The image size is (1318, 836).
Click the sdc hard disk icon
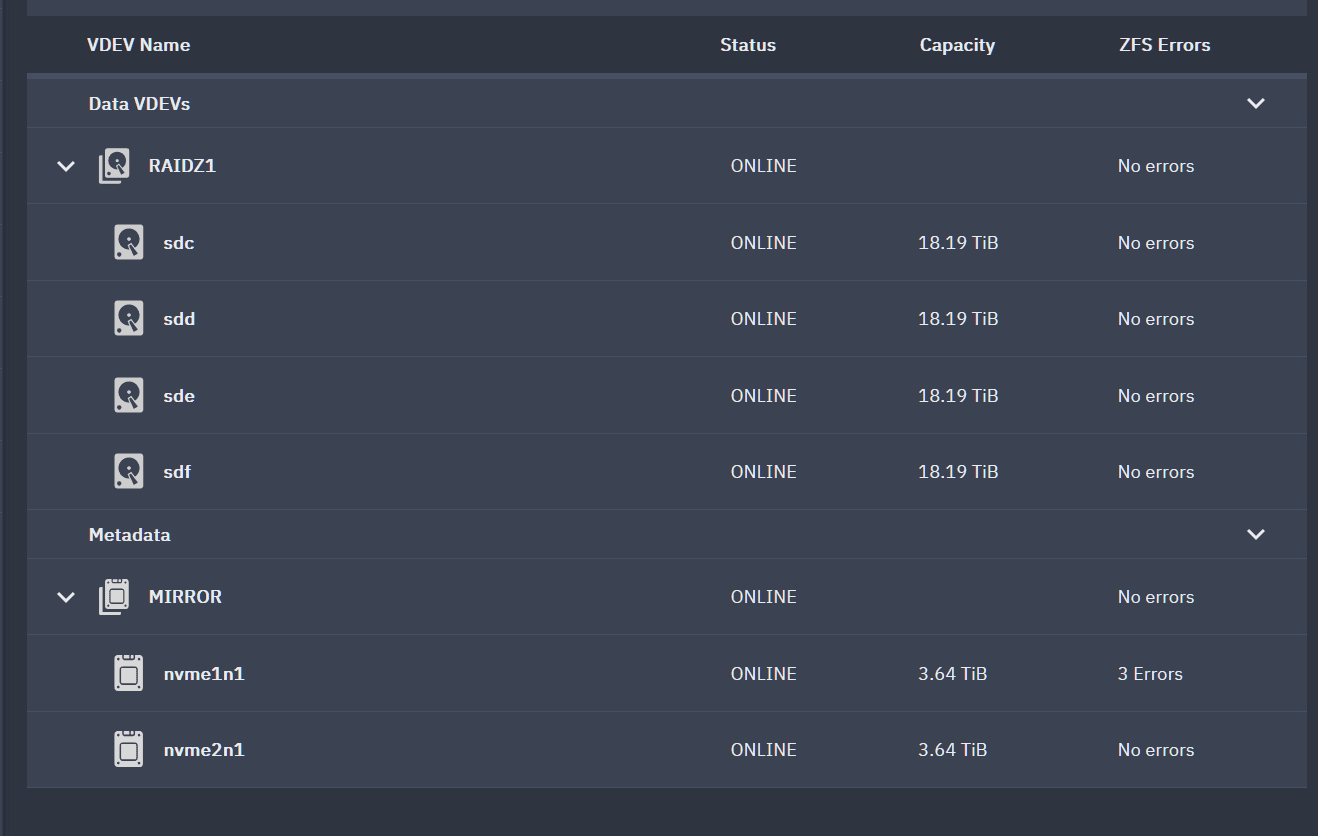point(129,243)
